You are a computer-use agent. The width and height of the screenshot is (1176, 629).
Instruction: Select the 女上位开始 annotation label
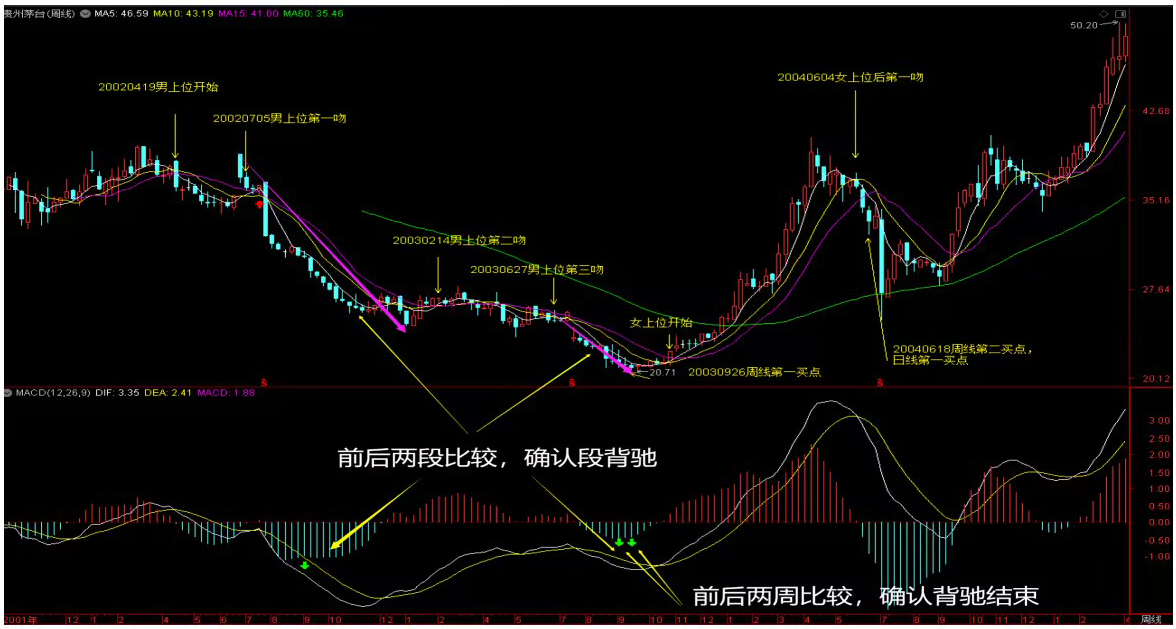660,322
